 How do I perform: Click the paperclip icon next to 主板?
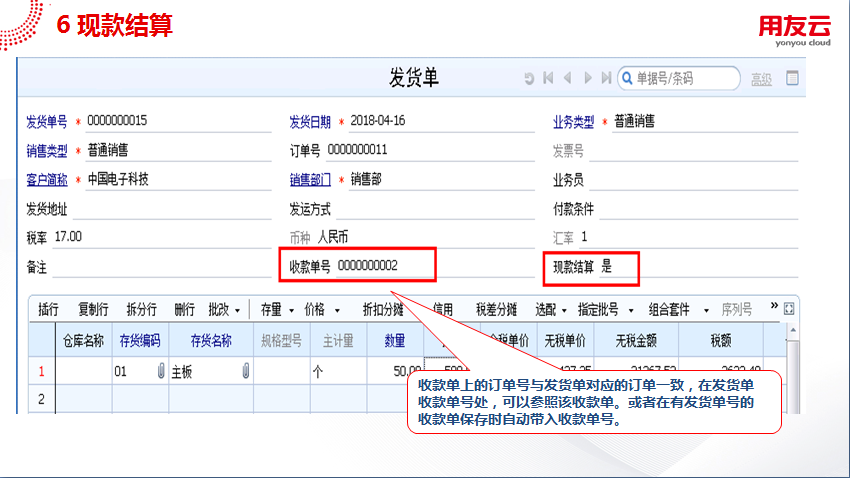pos(246,371)
